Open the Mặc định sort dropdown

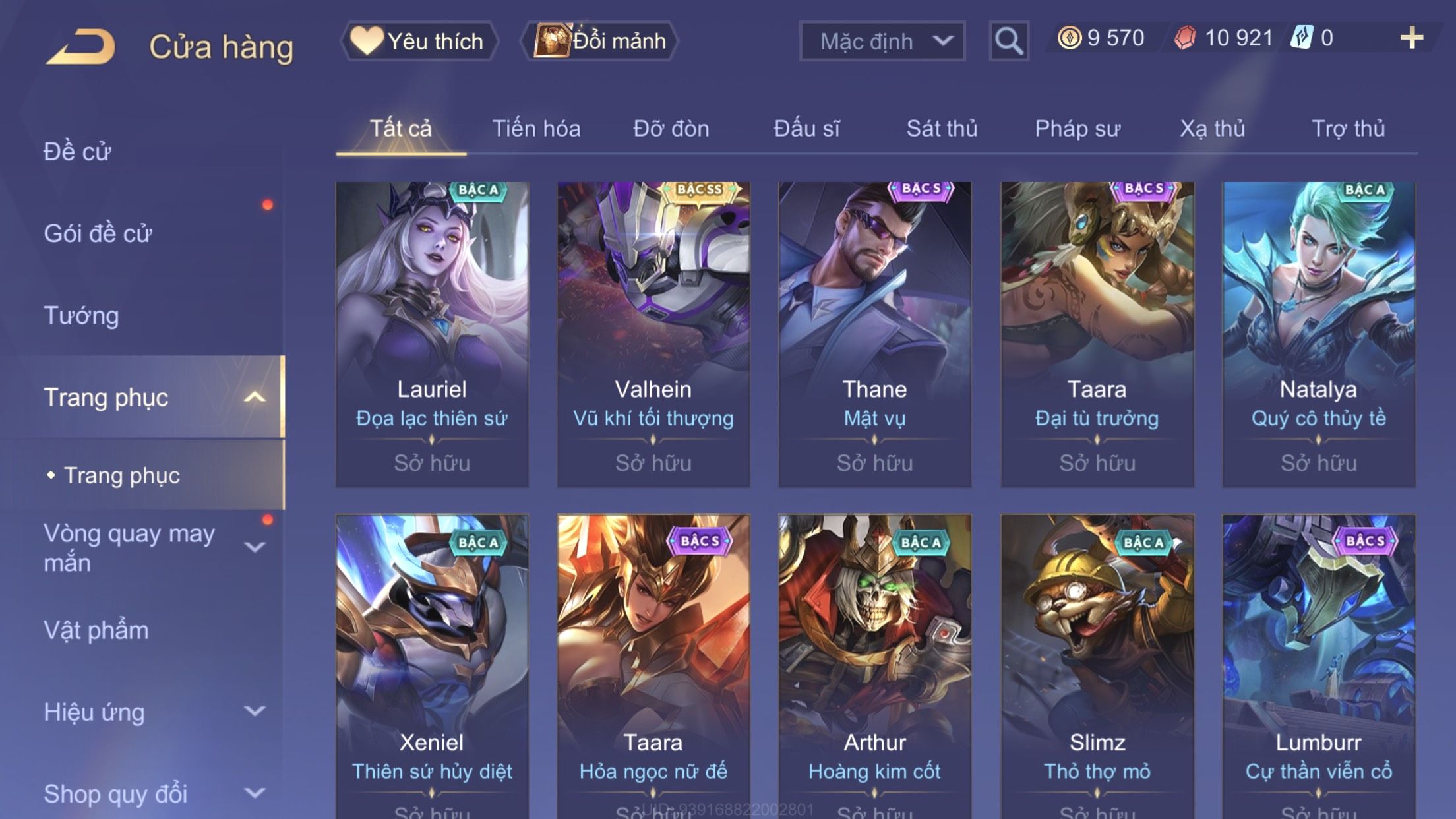pyautogui.click(x=882, y=41)
